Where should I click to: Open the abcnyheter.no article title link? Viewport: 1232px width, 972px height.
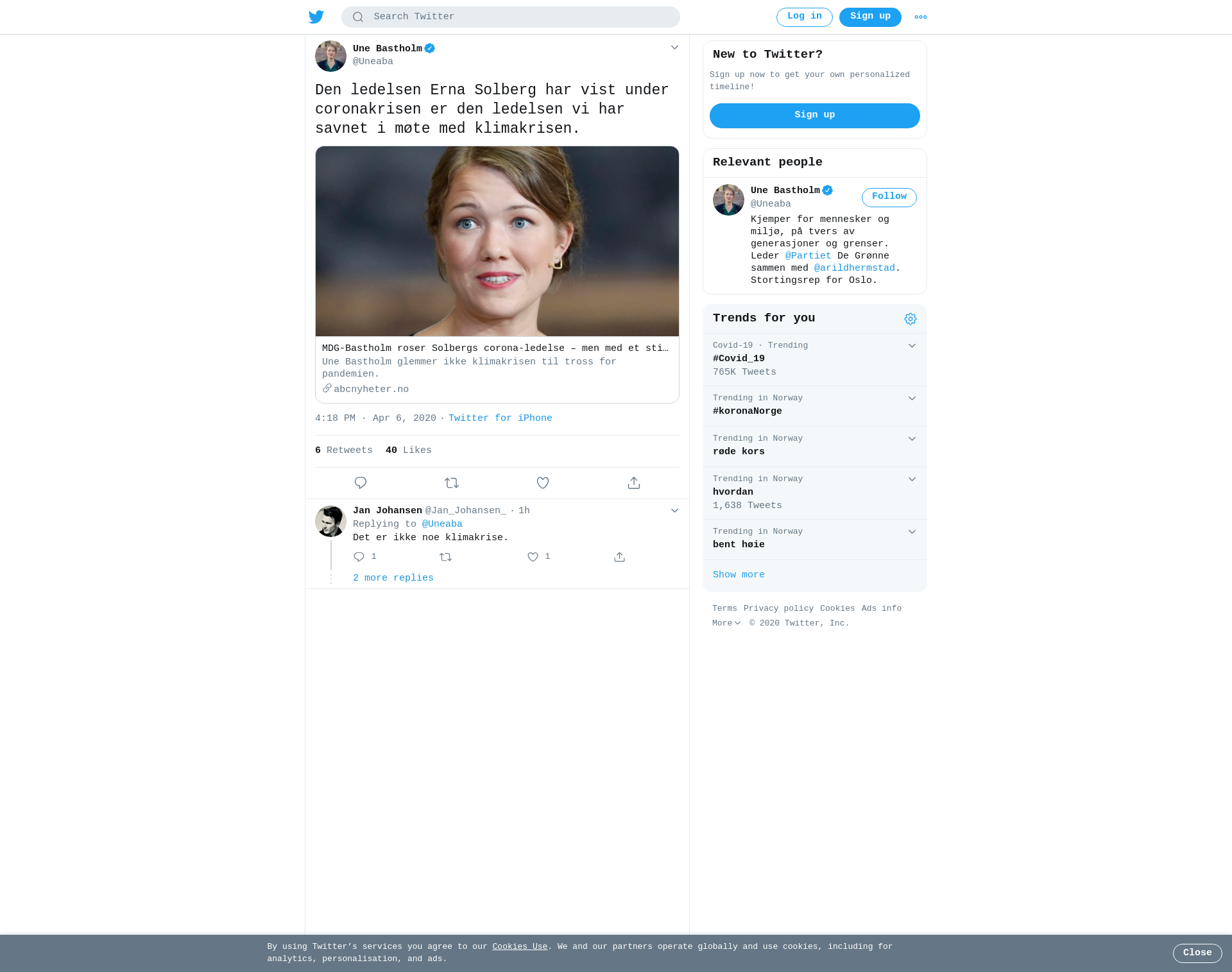[x=495, y=348]
